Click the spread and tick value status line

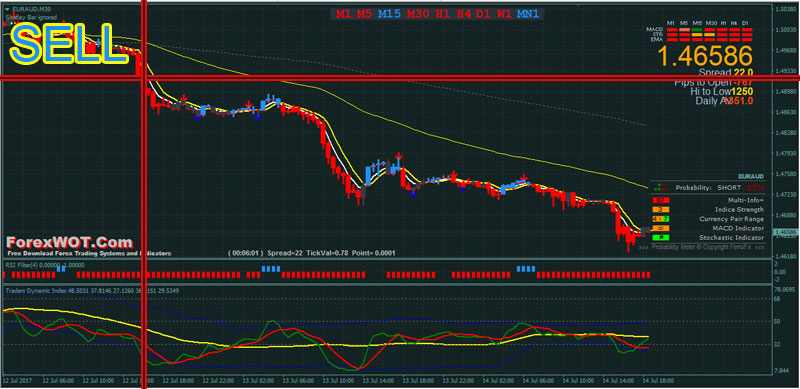pyautogui.click(x=312, y=253)
